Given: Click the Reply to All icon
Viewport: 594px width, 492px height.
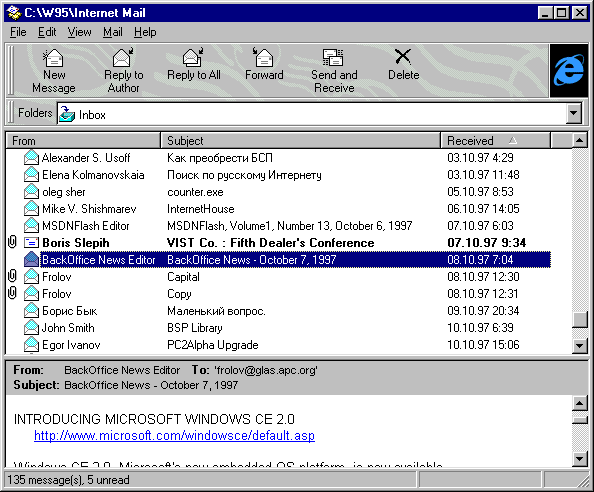Looking at the screenshot, I should 193,58.
